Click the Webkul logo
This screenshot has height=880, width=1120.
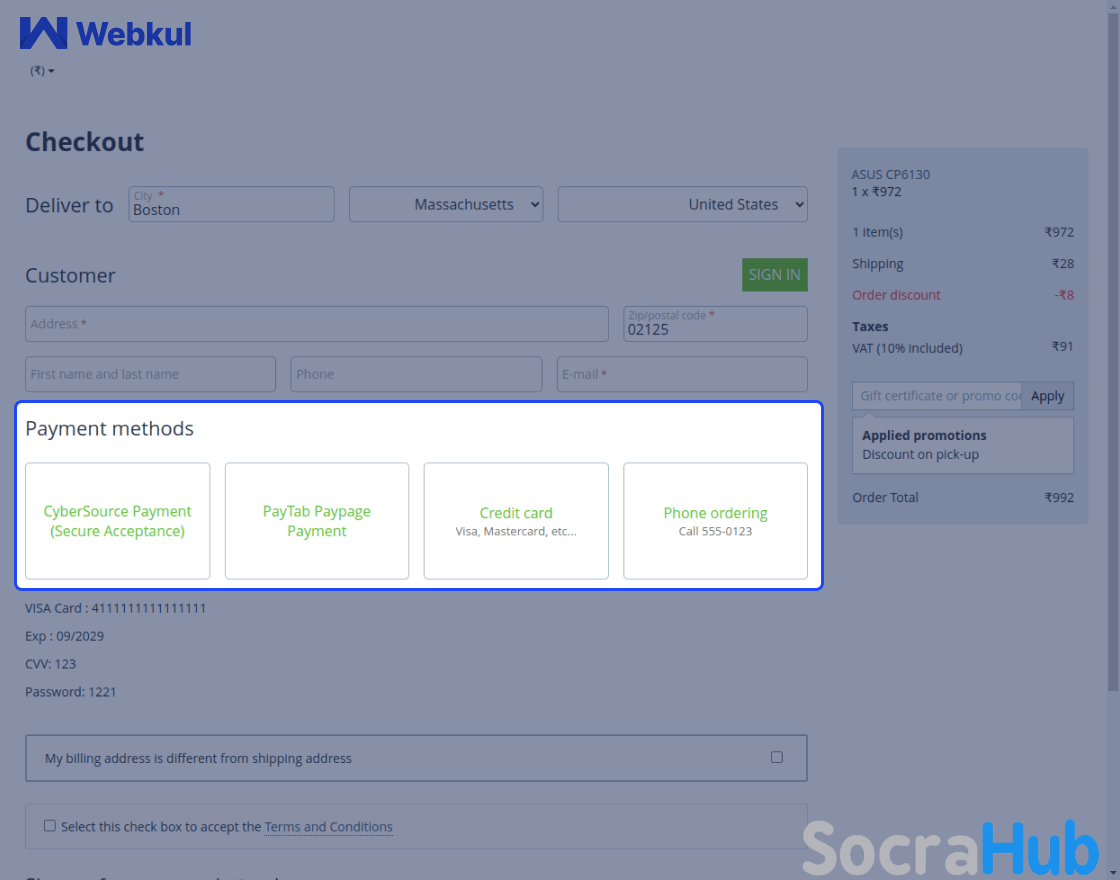click(106, 33)
